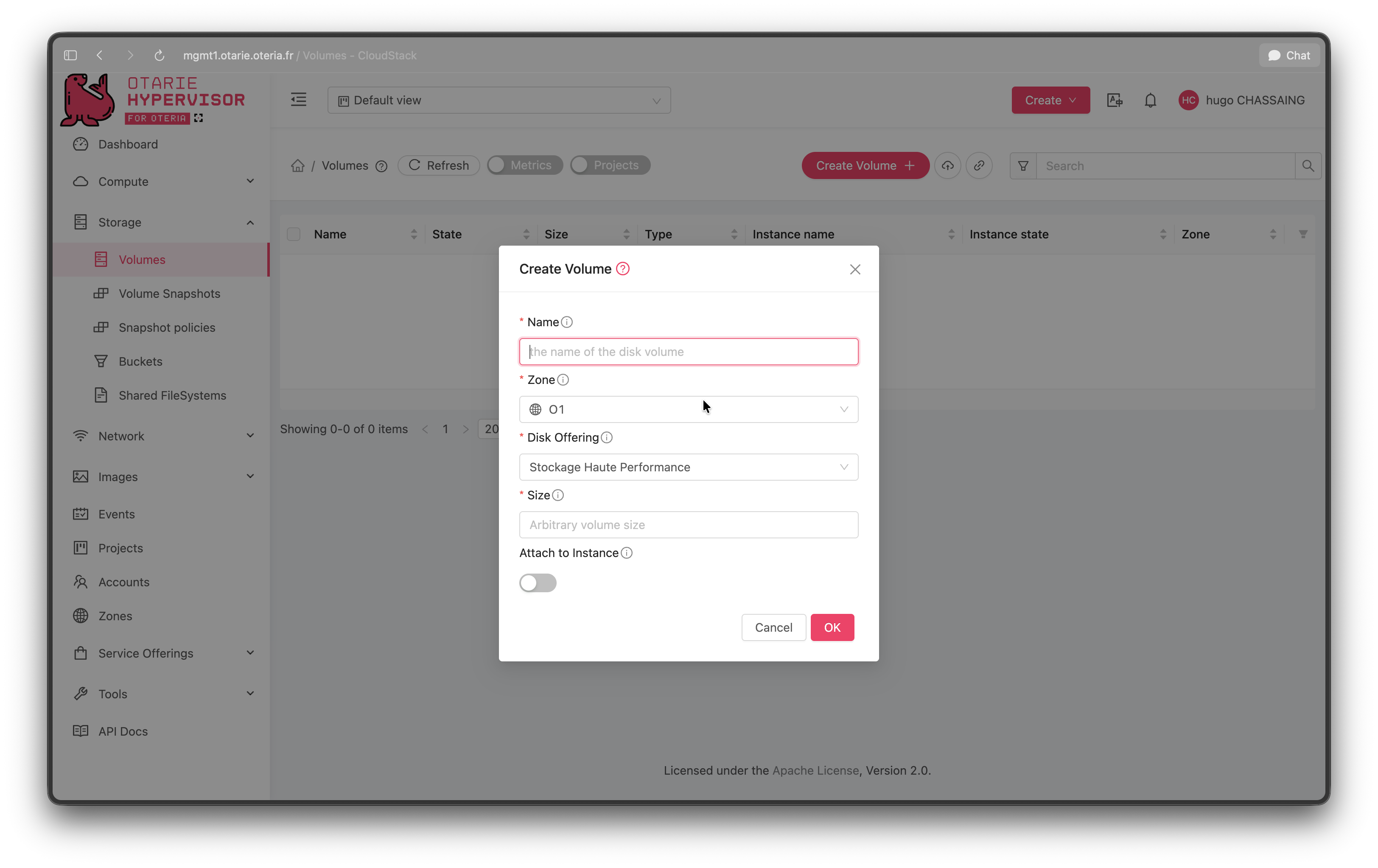Open the Disk Offering dropdown
The height and width of the screenshot is (868, 1378).
(689, 468)
